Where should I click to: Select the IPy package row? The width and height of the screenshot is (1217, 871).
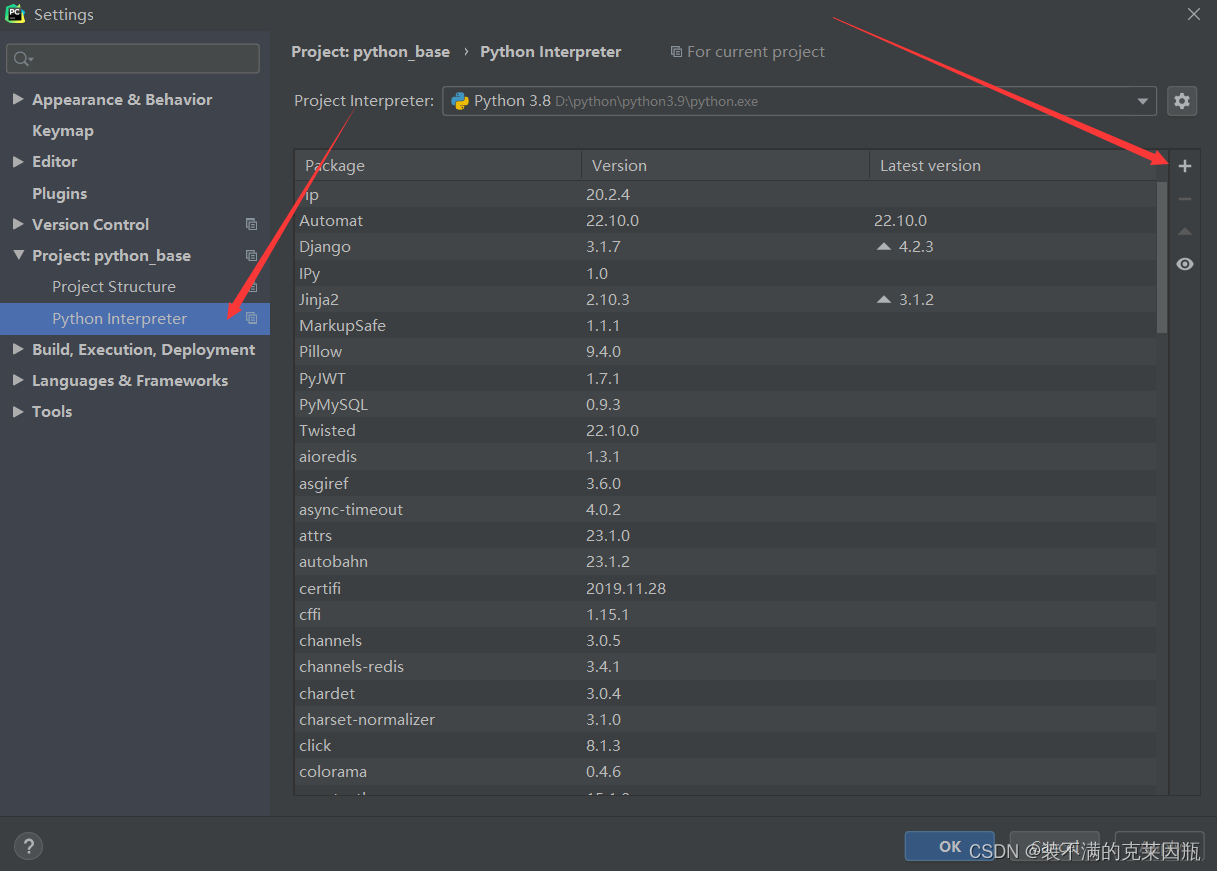tap(725, 273)
